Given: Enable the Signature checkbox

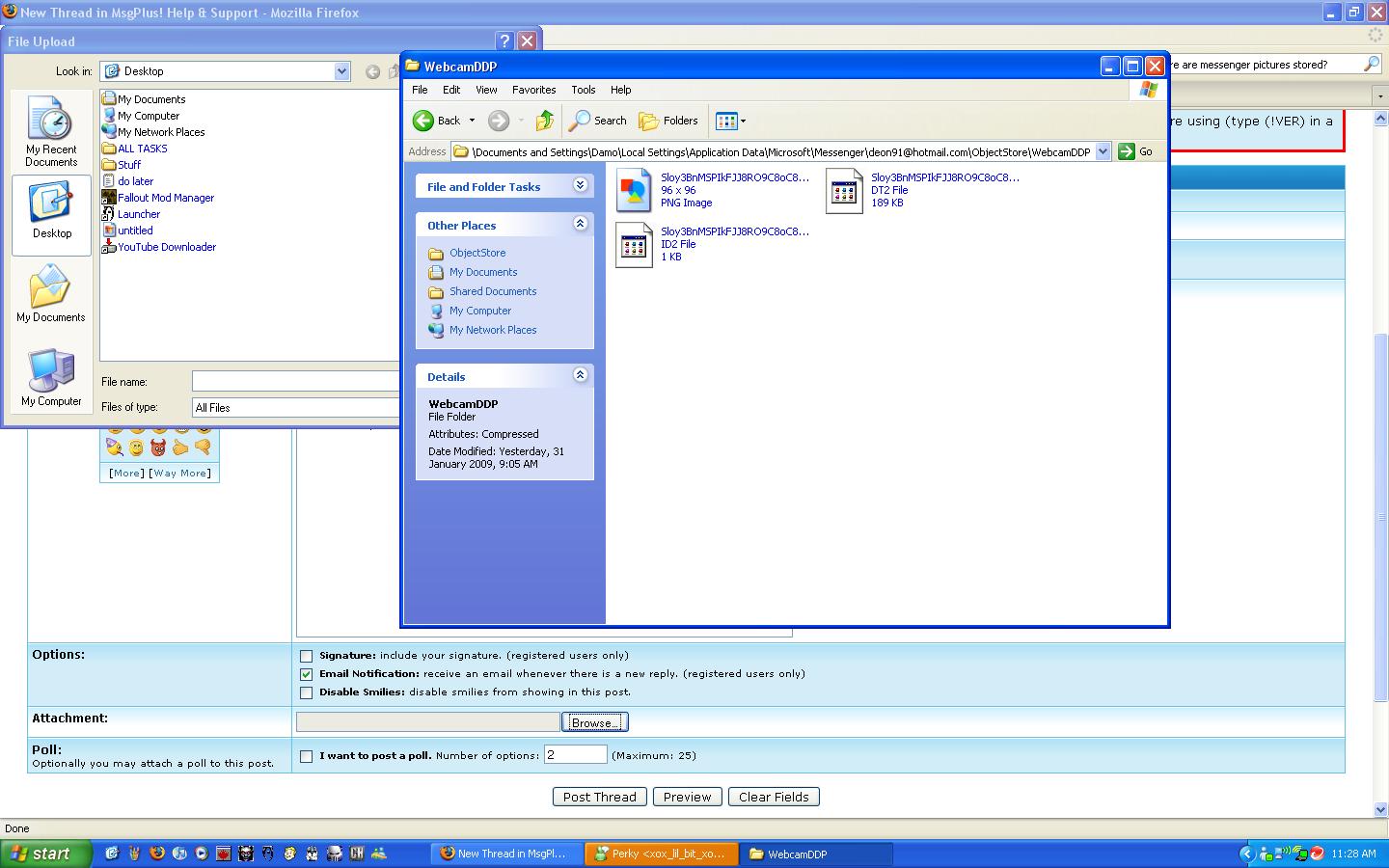Looking at the screenshot, I should (307, 656).
